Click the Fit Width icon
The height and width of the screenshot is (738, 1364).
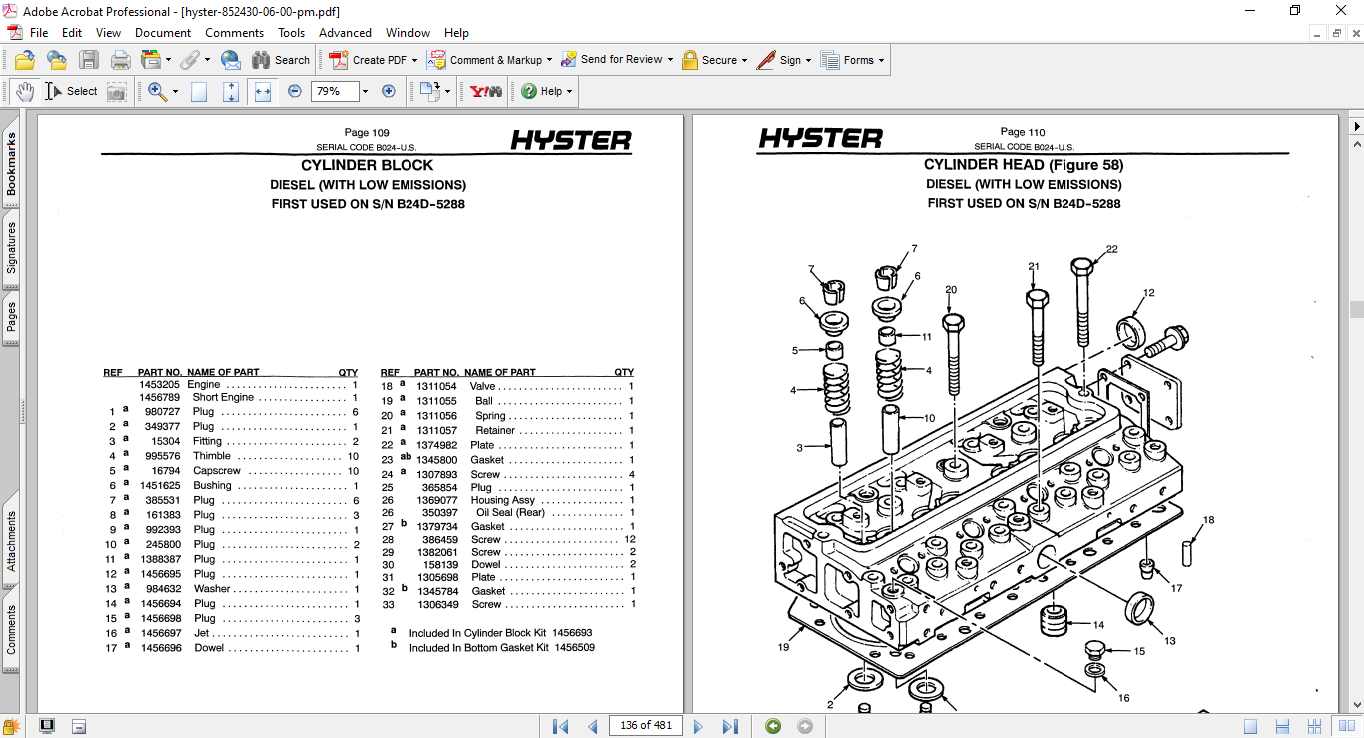coord(263,91)
